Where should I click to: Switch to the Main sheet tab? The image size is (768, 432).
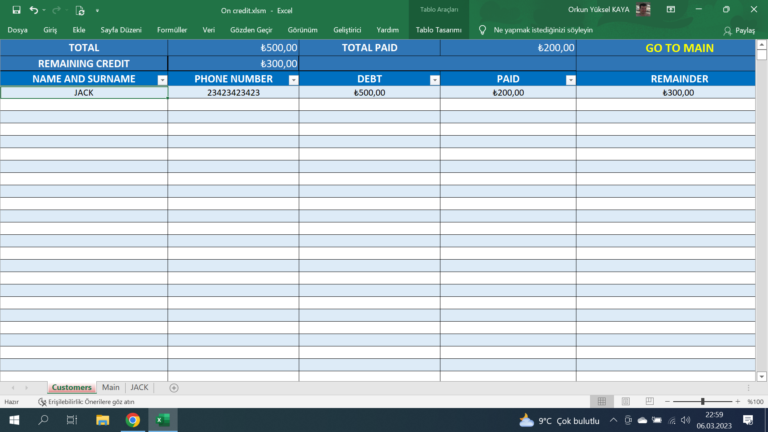coord(110,387)
